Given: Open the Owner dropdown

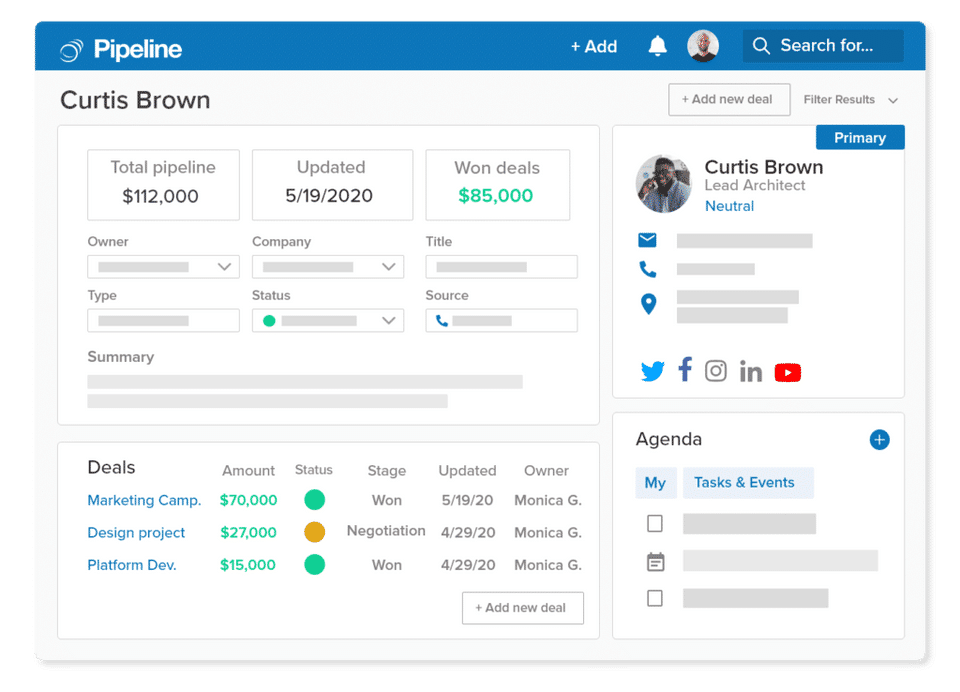Looking at the screenshot, I should coord(163,267).
